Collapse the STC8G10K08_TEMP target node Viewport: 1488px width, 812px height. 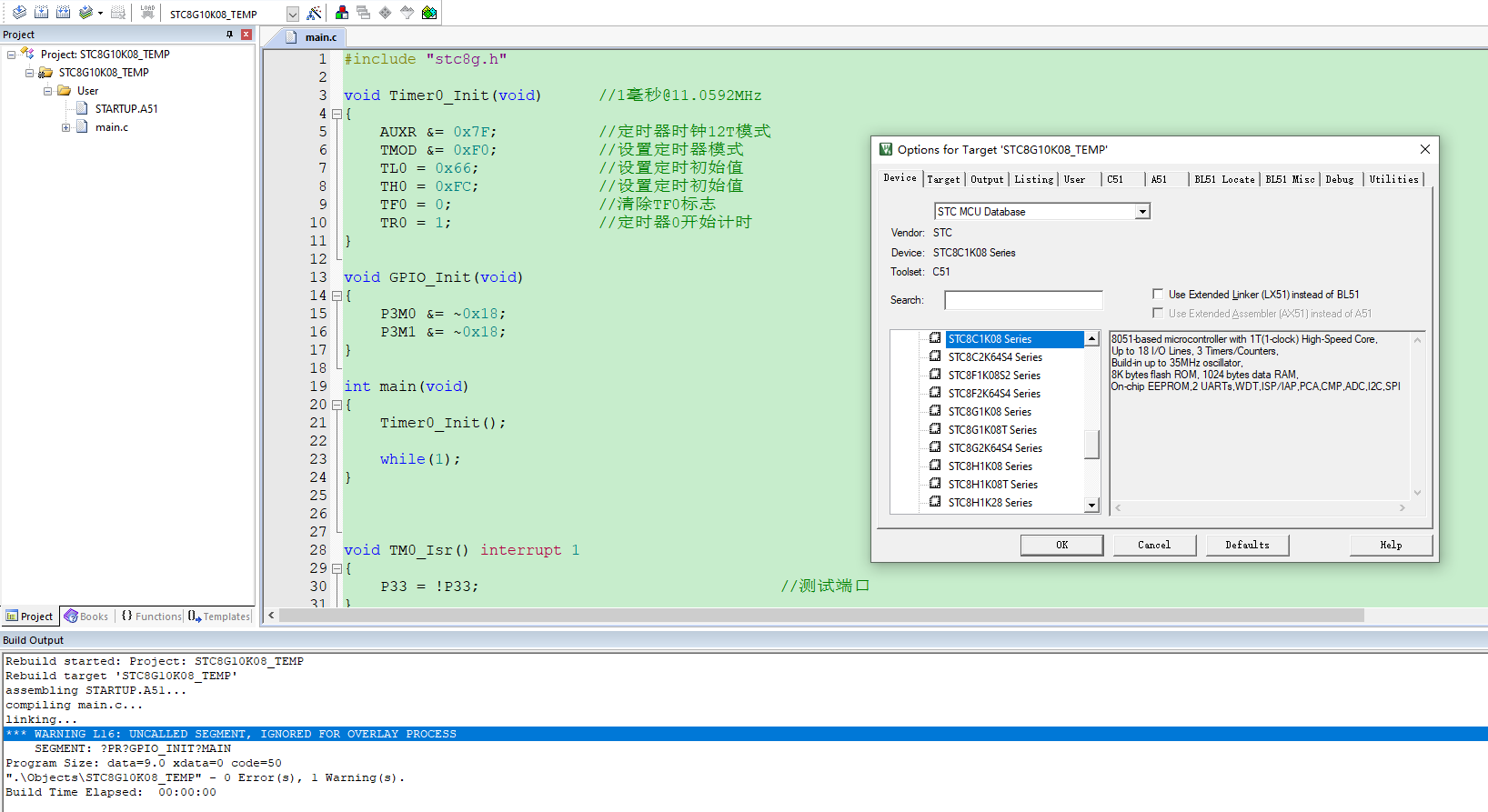click(29, 73)
